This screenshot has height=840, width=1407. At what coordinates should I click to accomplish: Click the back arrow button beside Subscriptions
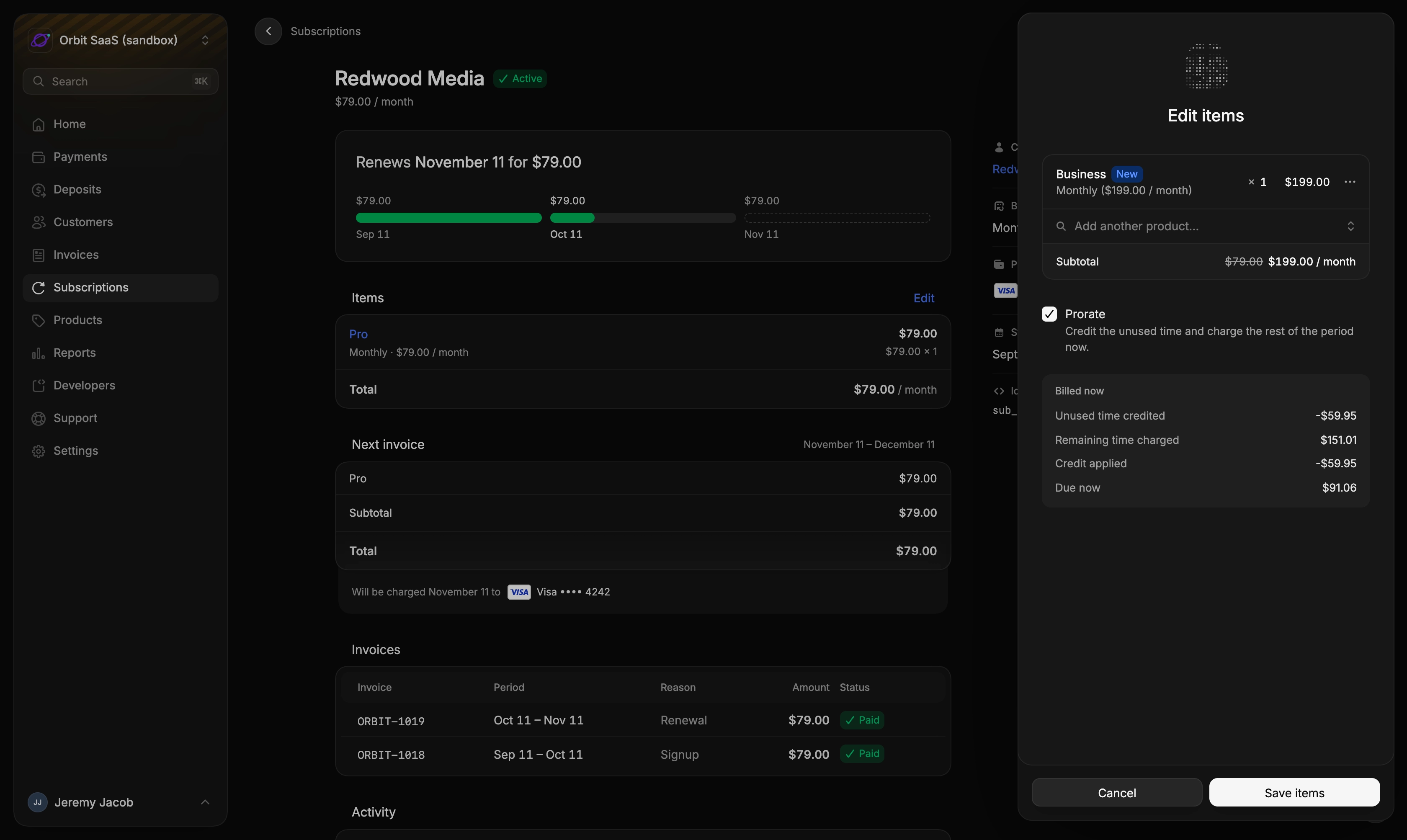pos(268,31)
